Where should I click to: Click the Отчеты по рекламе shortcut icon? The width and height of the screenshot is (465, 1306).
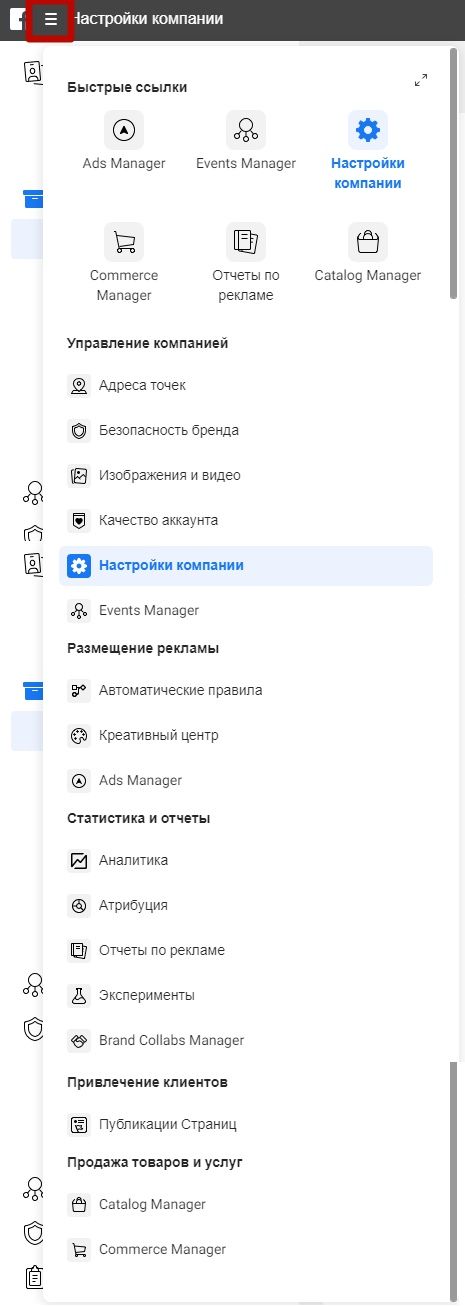(246, 242)
